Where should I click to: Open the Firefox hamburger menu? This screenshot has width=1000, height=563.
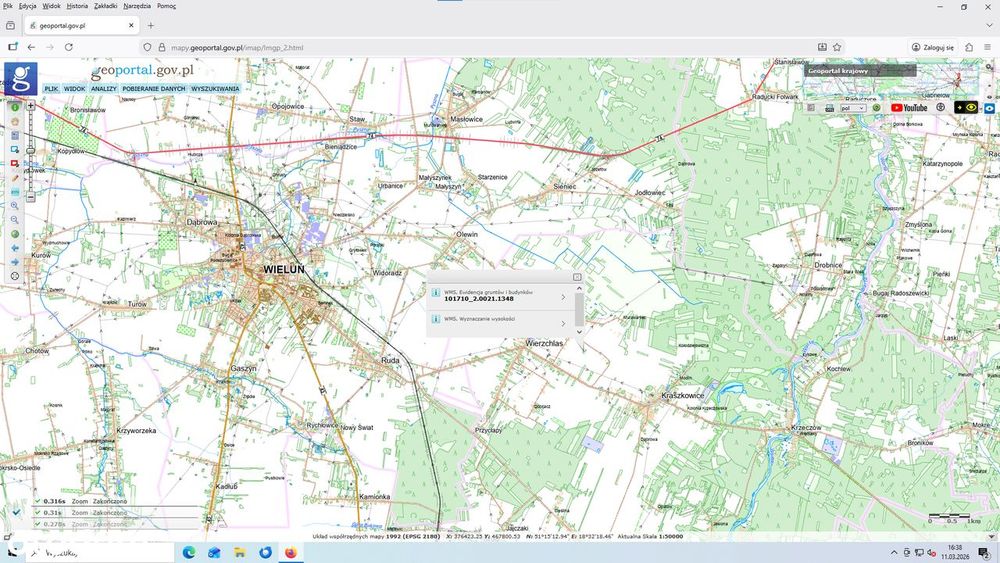point(988,47)
